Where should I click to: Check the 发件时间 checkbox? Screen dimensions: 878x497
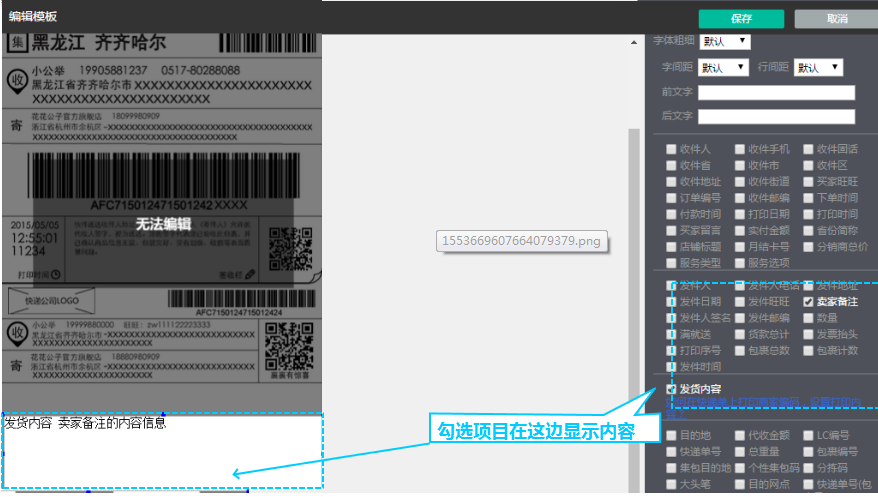pyautogui.click(x=671, y=367)
